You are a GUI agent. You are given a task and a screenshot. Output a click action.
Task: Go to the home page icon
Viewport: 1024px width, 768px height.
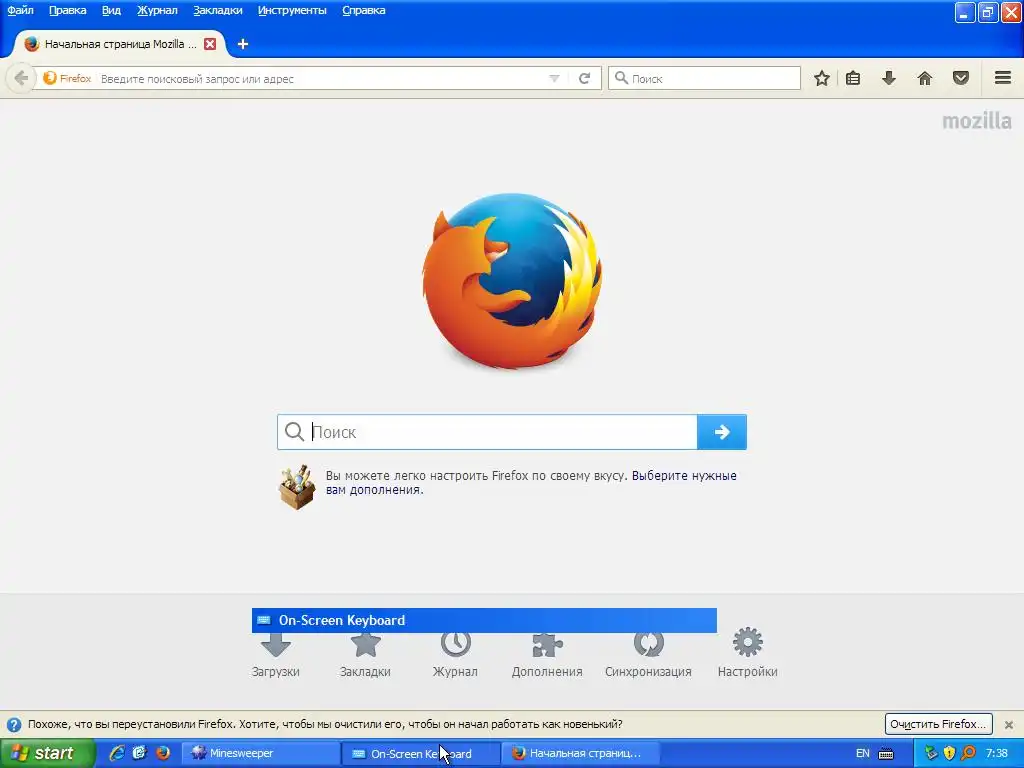[925, 78]
